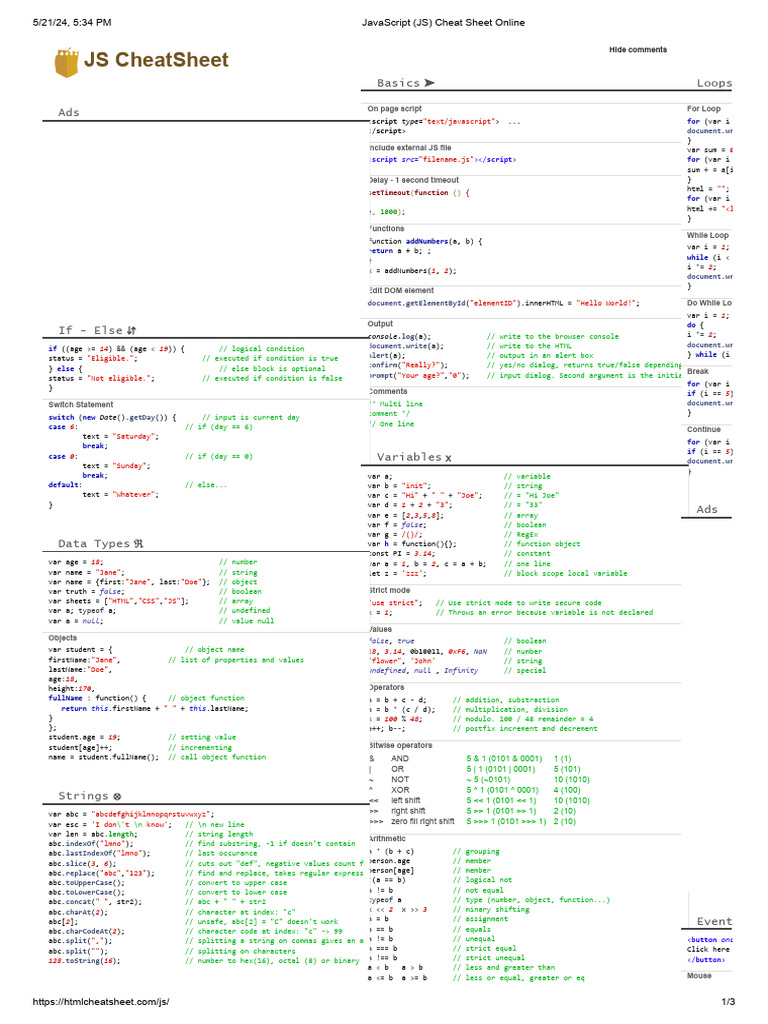
Task: Click the 5/21/24, 5:34 PM timestamp
Action: 72,22
